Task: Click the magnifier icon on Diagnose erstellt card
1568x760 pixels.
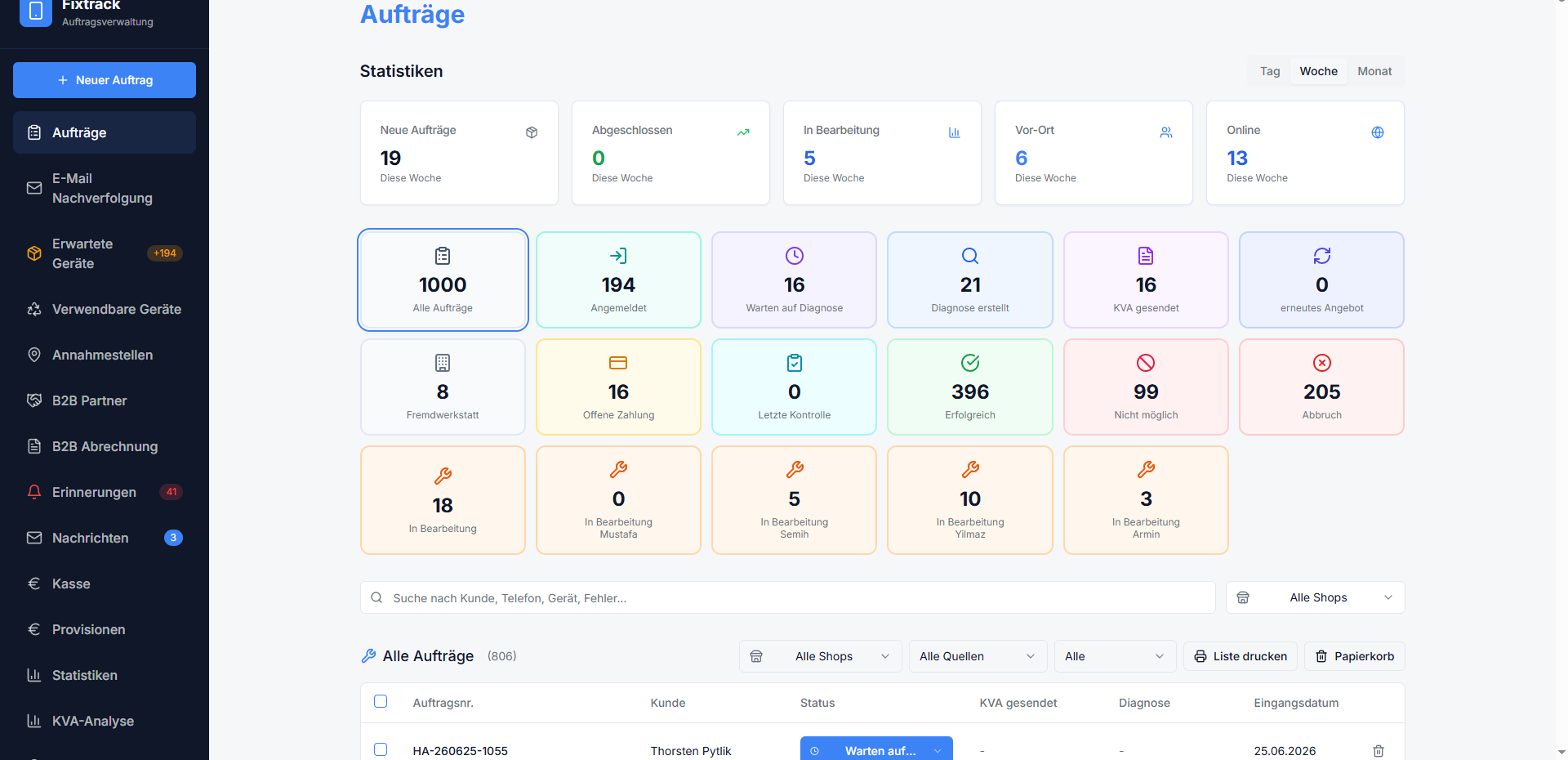Action: [x=969, y=256]
